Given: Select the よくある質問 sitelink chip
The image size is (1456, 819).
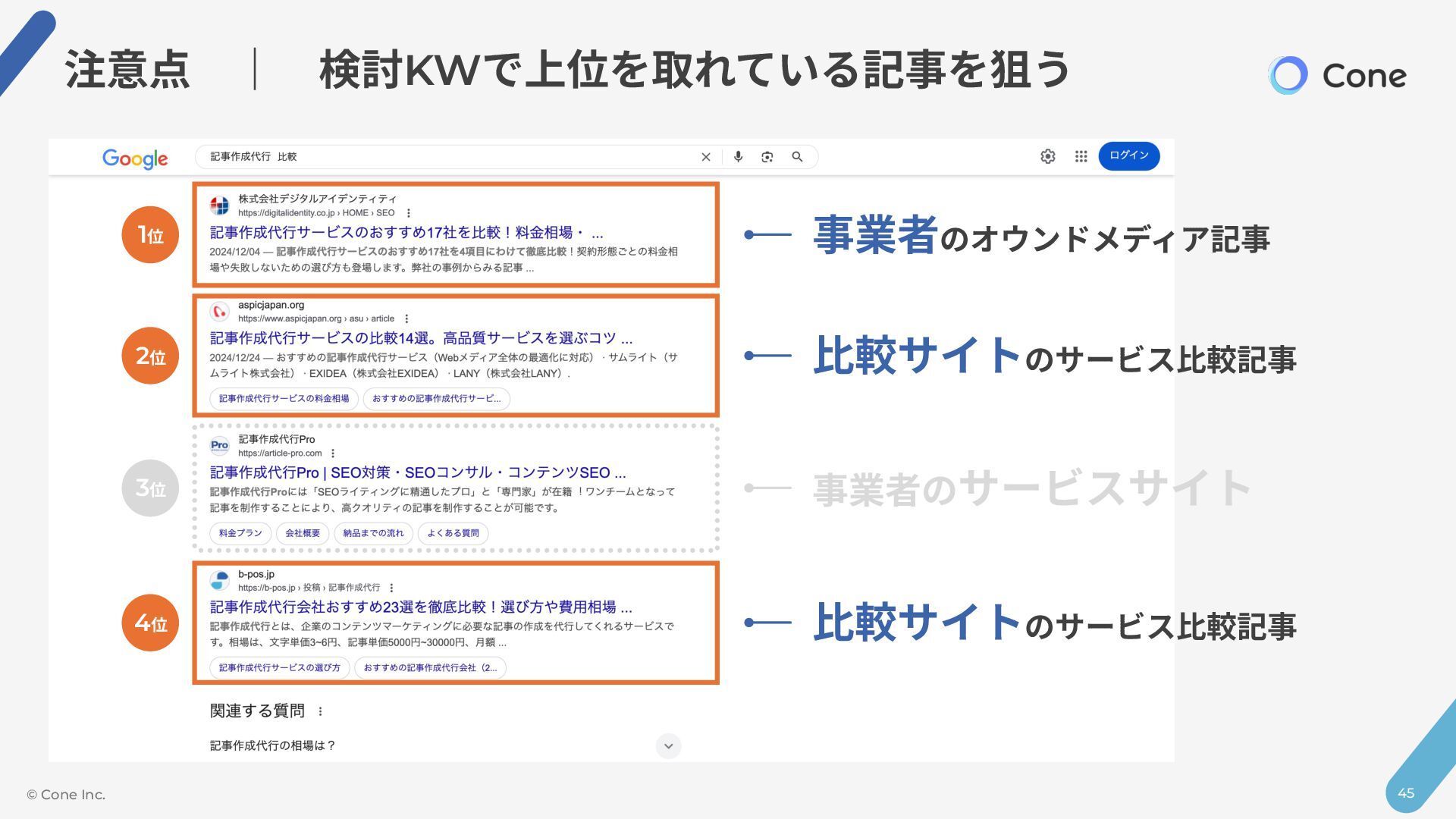Looking at the screenshot, I should (x=453, y=533).
